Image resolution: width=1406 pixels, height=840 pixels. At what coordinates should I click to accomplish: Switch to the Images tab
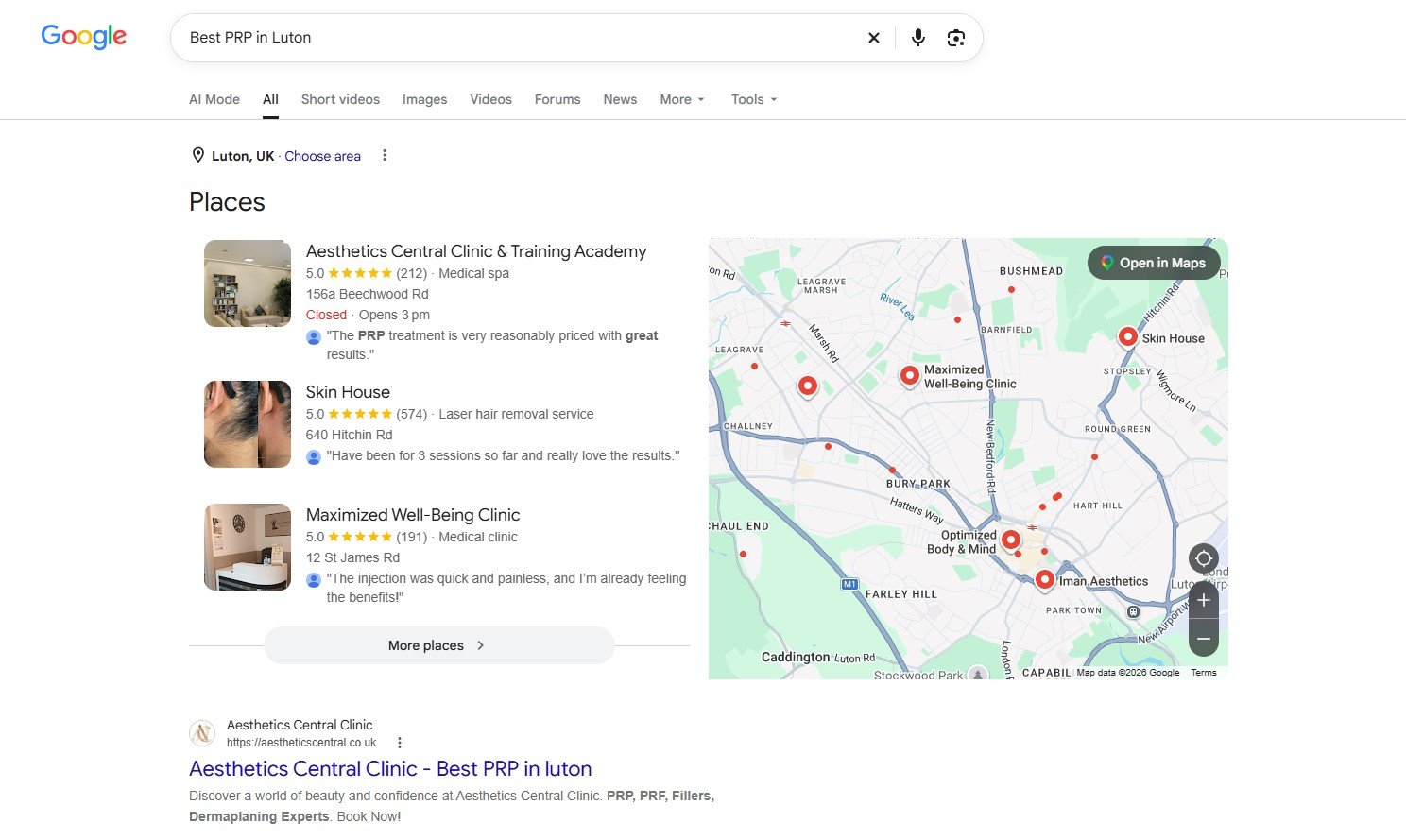pos(424,99)
